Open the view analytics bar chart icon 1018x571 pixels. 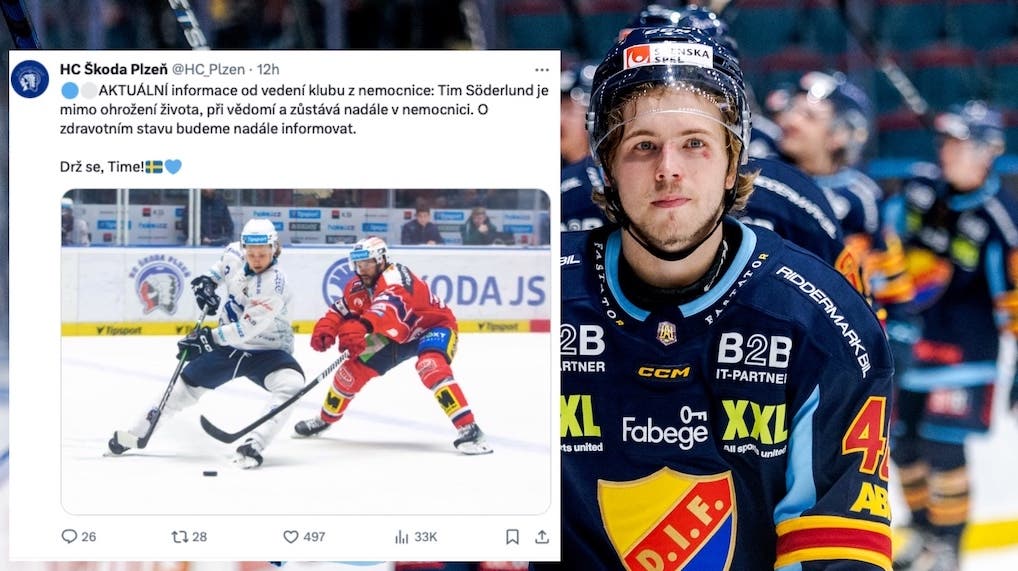(x=402, y=537)
